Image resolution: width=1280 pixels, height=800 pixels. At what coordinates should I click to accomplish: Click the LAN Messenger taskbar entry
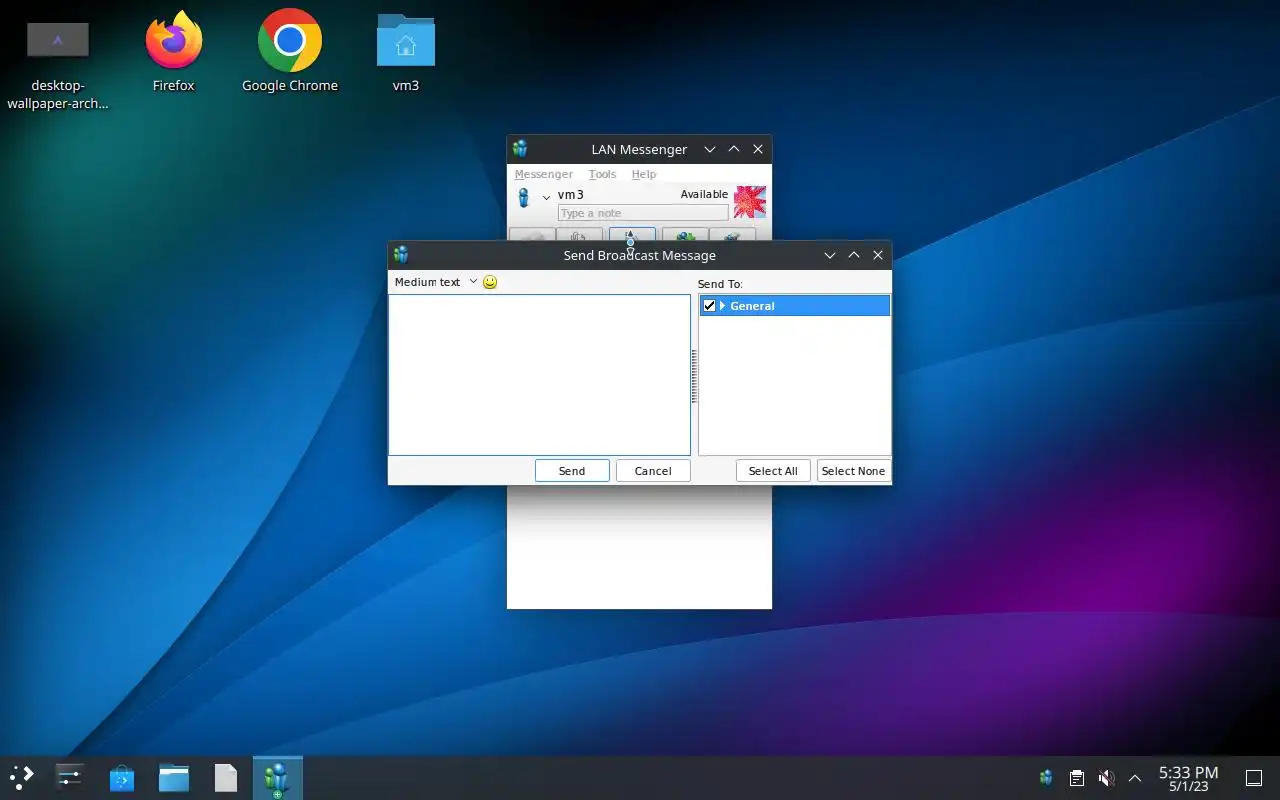pyautogui.click(x=277, y=777)
